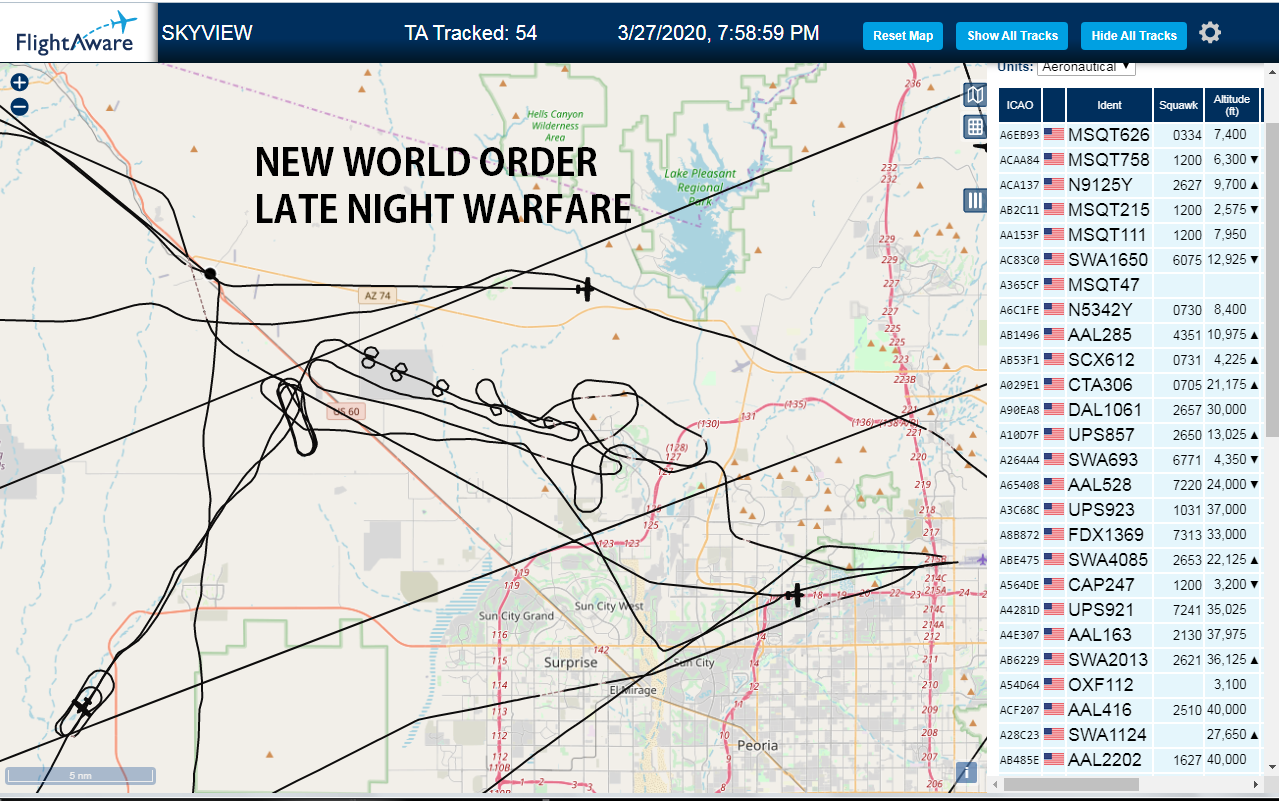Image resolution: width=1279 pixels, height=801 pixels.
Task: Click altitude value 30,000
Action: (x=1226, y=410)
